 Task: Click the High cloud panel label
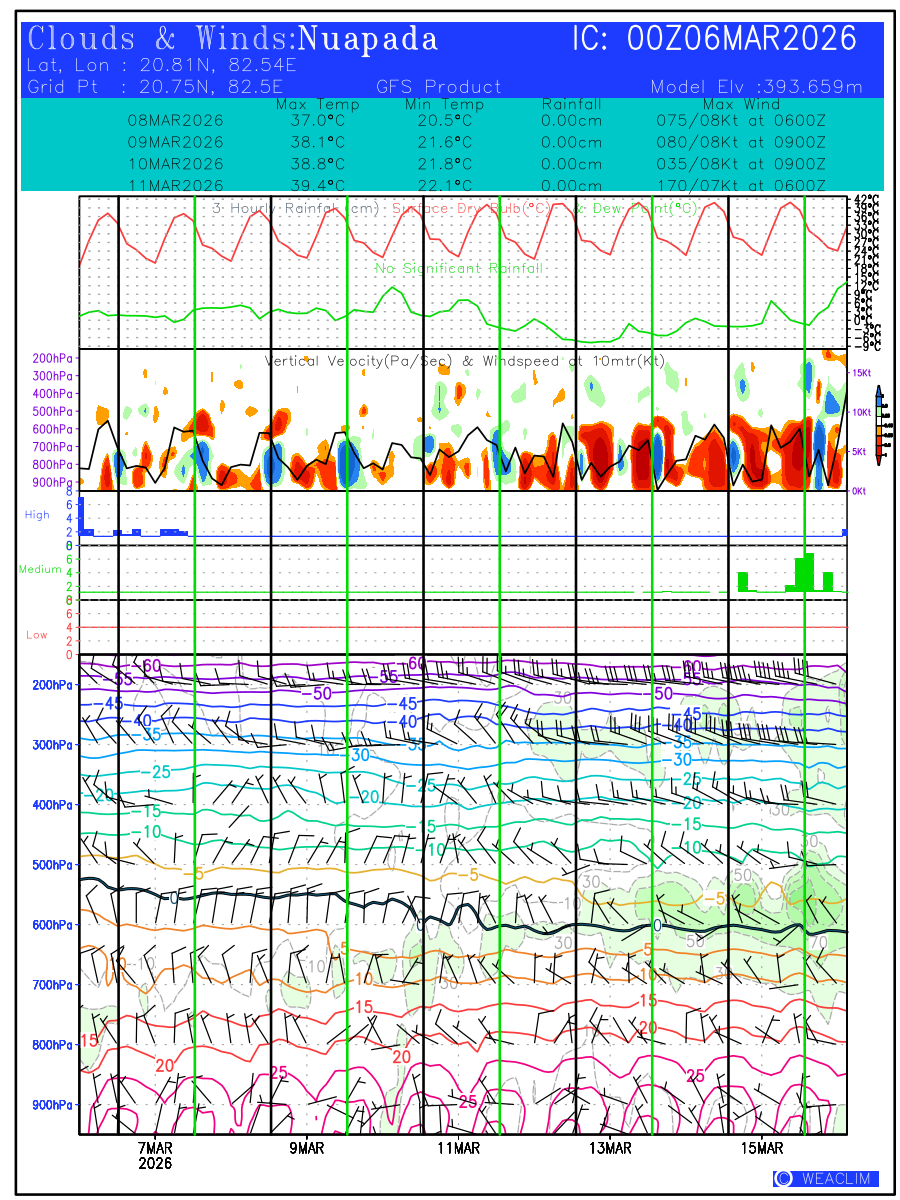(37, 514)
